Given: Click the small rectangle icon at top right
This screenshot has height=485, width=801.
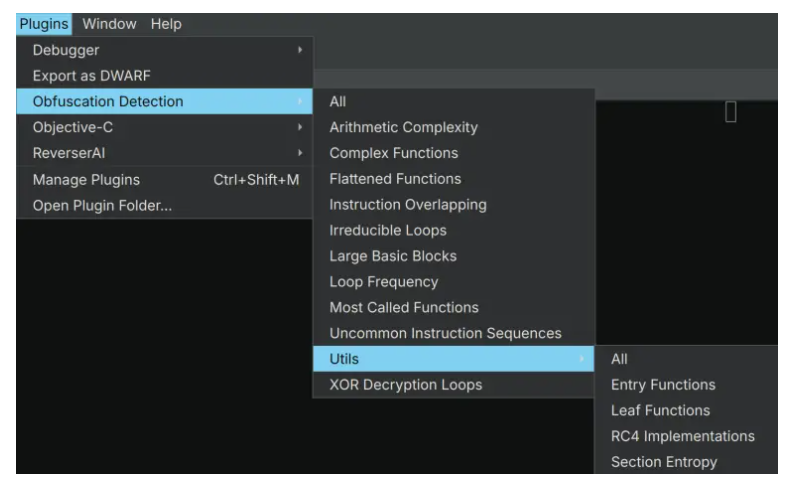Looking at the screenshot, I should 731,111.
